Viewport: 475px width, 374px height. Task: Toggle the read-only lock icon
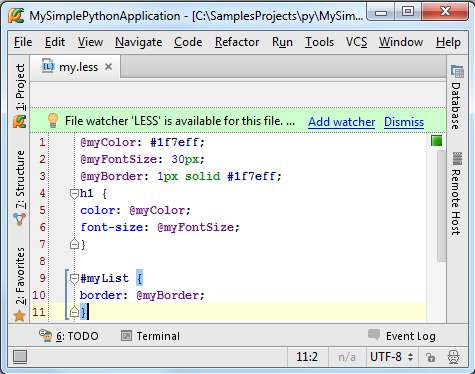pos(430,357)
